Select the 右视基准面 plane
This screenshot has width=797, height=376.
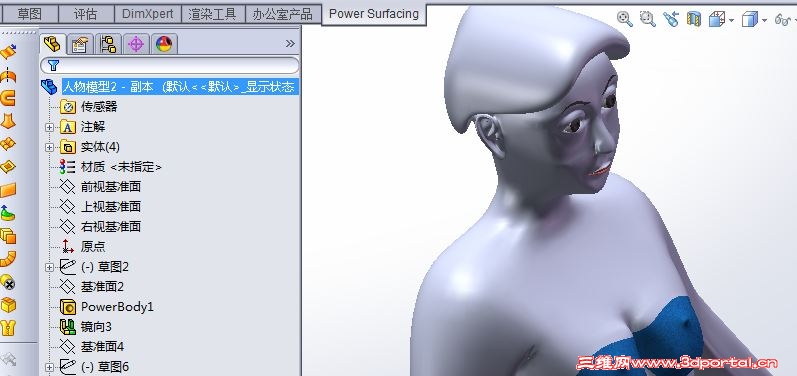(111, 227)
